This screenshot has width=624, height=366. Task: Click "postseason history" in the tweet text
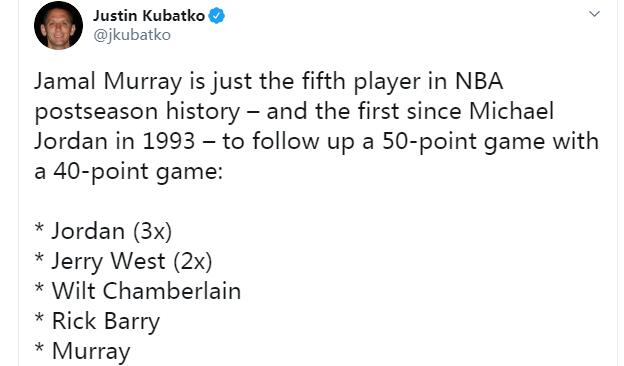pyautogui.click(x=137, y=112)
